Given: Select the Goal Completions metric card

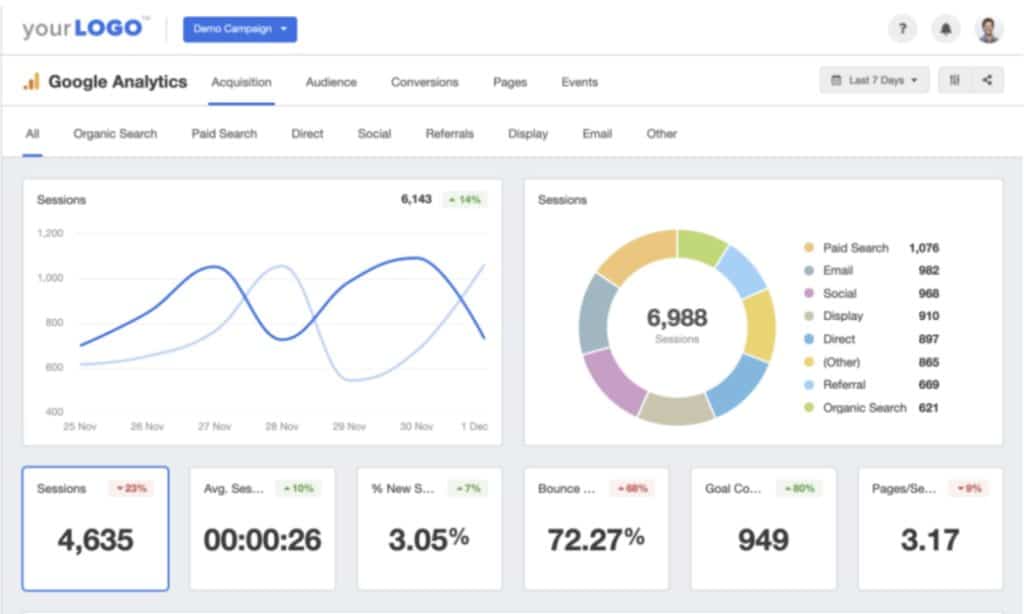Looking at the screenshot, I should (763, 527).
